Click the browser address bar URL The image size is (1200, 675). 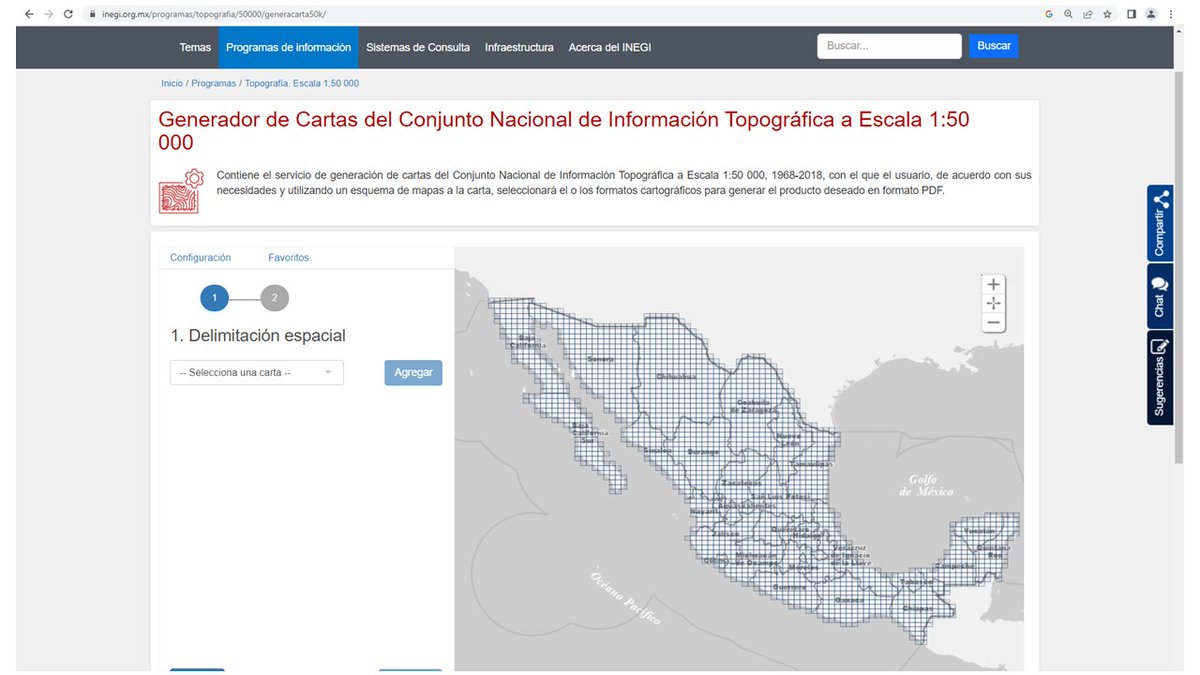(214, 14)
